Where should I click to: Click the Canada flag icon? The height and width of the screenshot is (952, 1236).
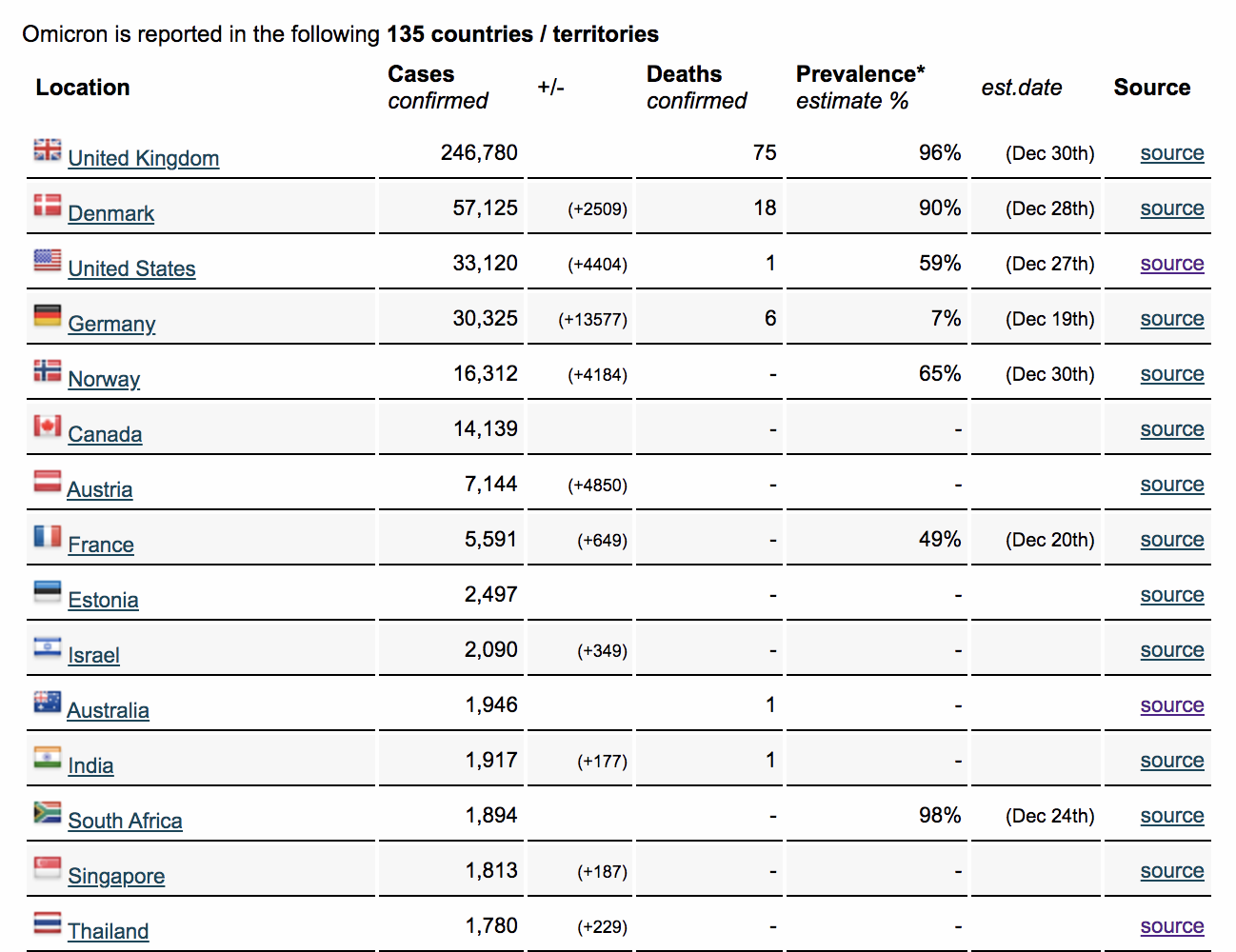pos(48,426)
